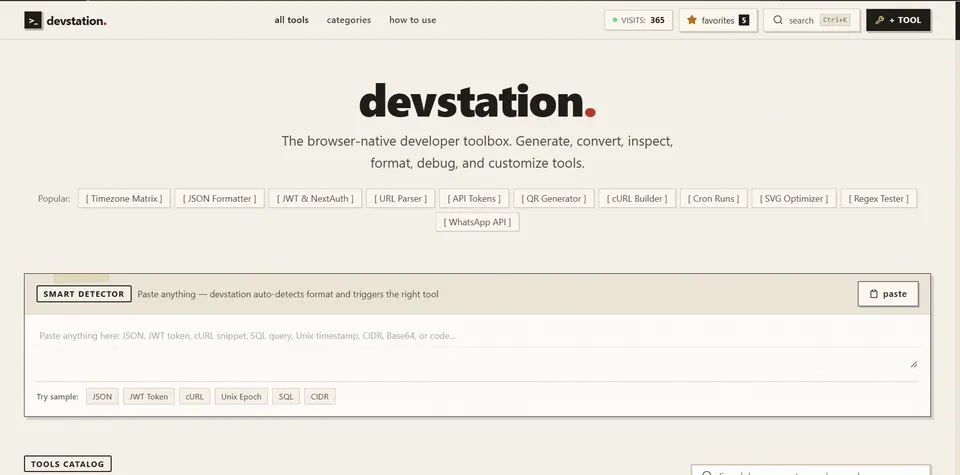Open the API Tokens tool
This screenshot has height=475, width=960.
pyautogui.click(x=474, y=198)
